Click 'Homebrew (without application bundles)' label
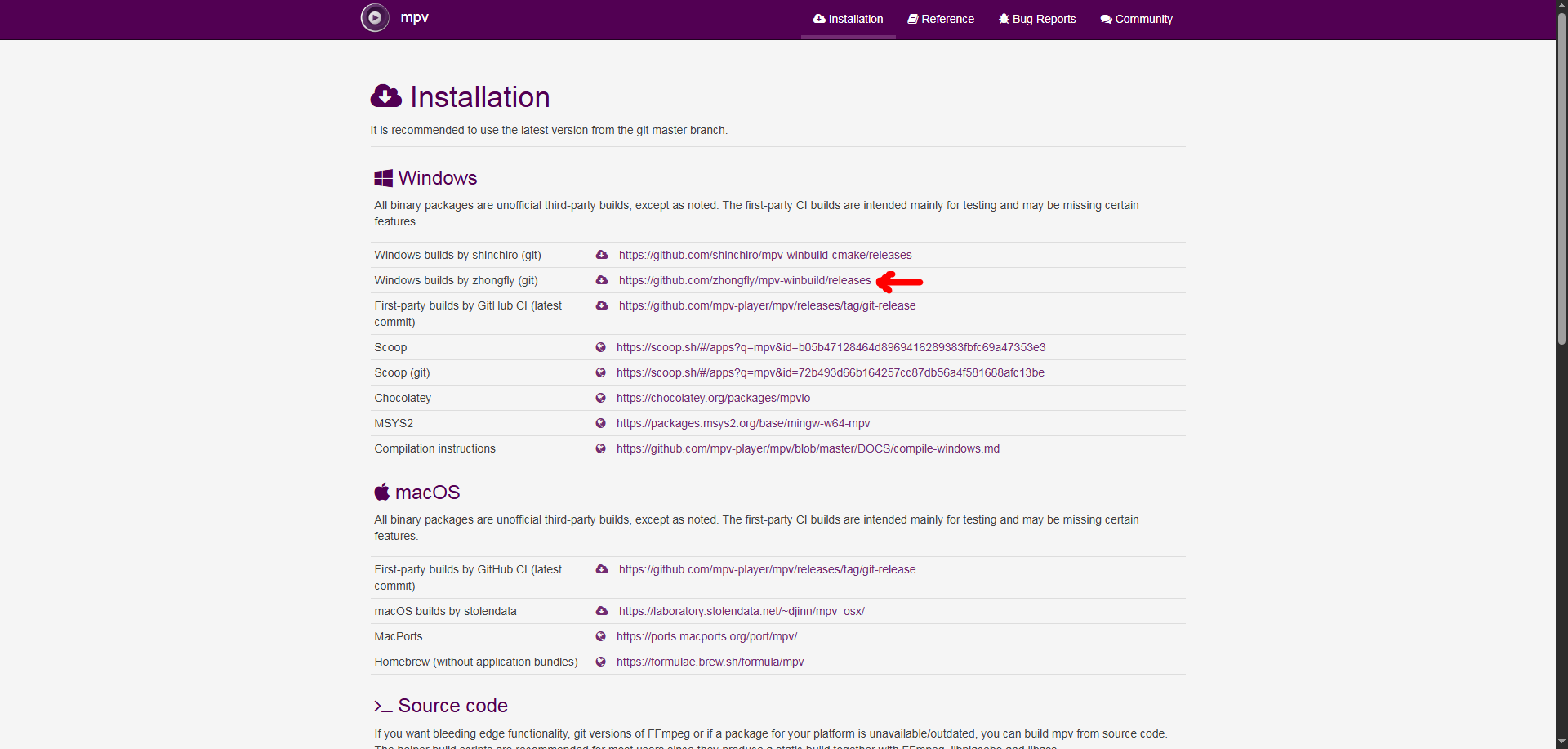 (x=476, y=662)
